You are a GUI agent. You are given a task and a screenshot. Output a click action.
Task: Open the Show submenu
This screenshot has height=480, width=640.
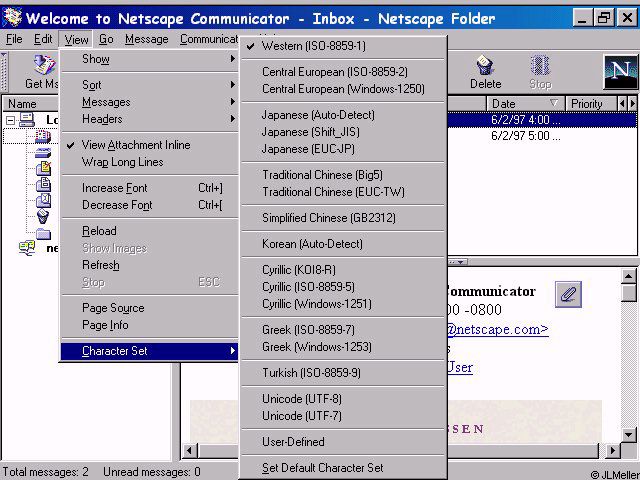pos(149,59)
